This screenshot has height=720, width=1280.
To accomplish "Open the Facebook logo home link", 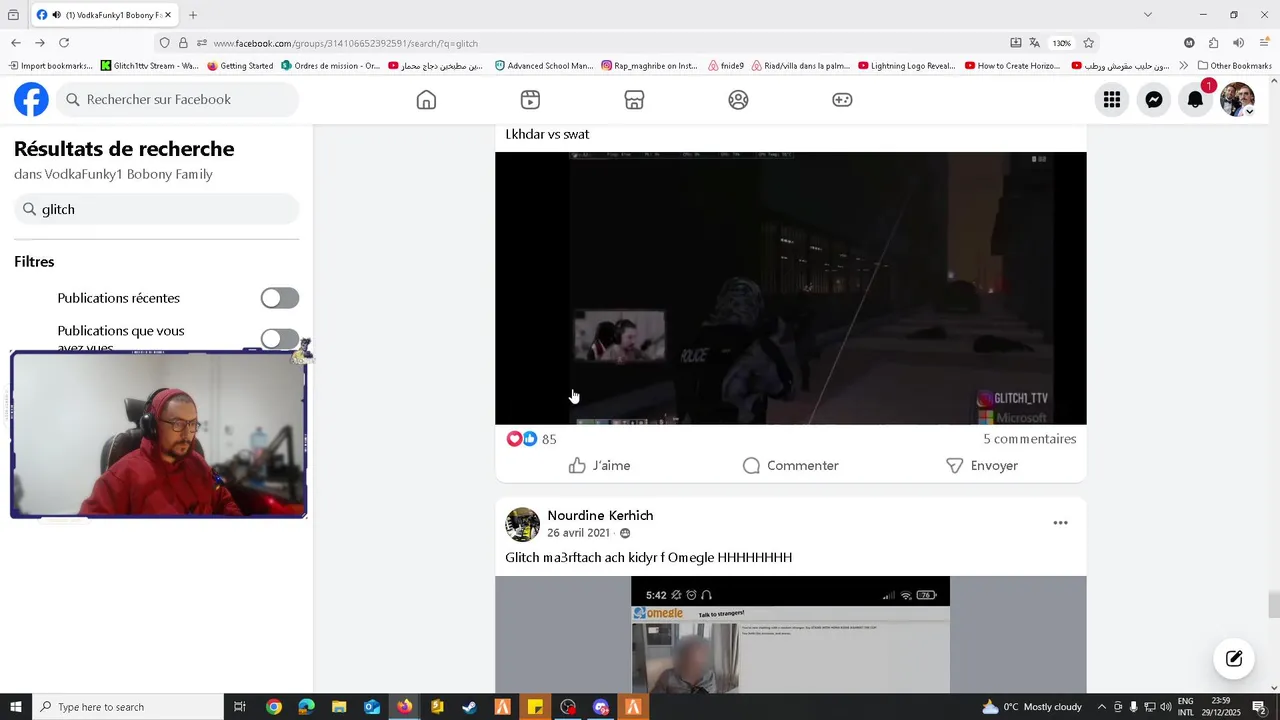I will pyautogui.click(x=31, y=99).
